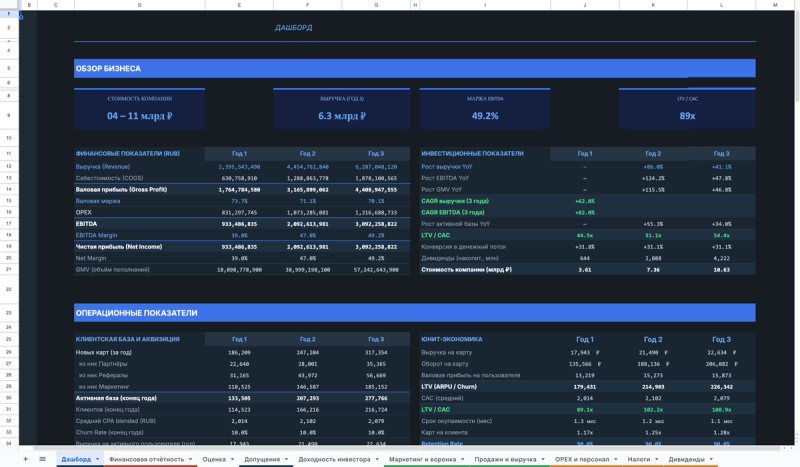Open the Финансовая отчётность sheet tab
800x467 pixels.
click(x=146, y=459)
